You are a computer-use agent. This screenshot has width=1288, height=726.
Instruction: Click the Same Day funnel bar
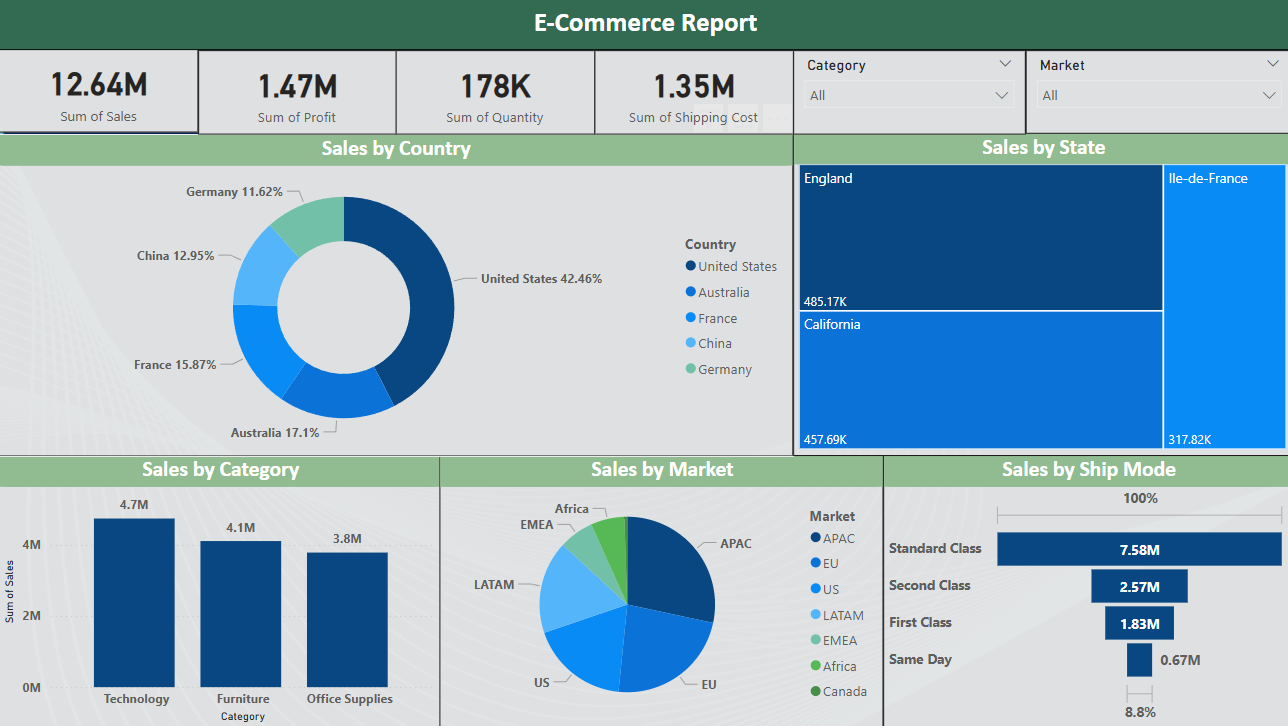coord(1139,660)
